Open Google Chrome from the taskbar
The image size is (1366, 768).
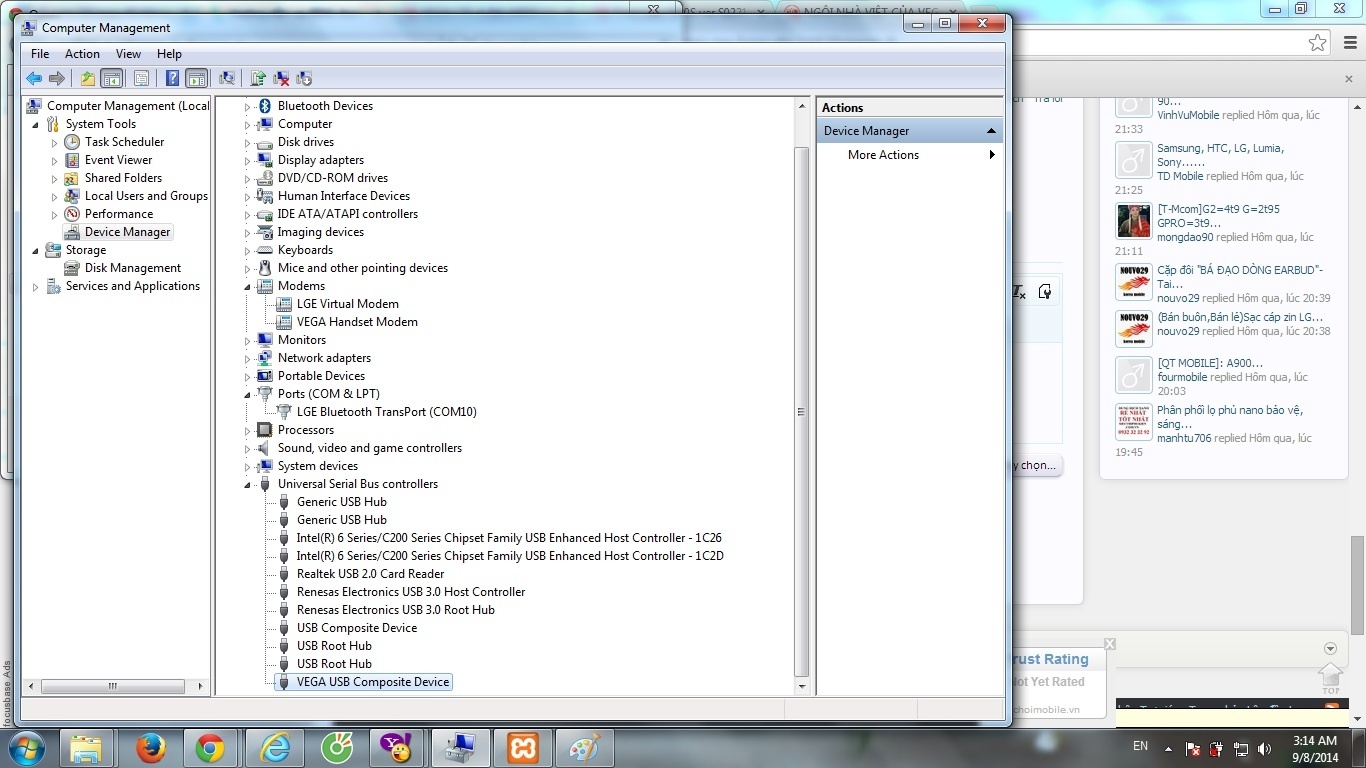[x=210, y=748]
